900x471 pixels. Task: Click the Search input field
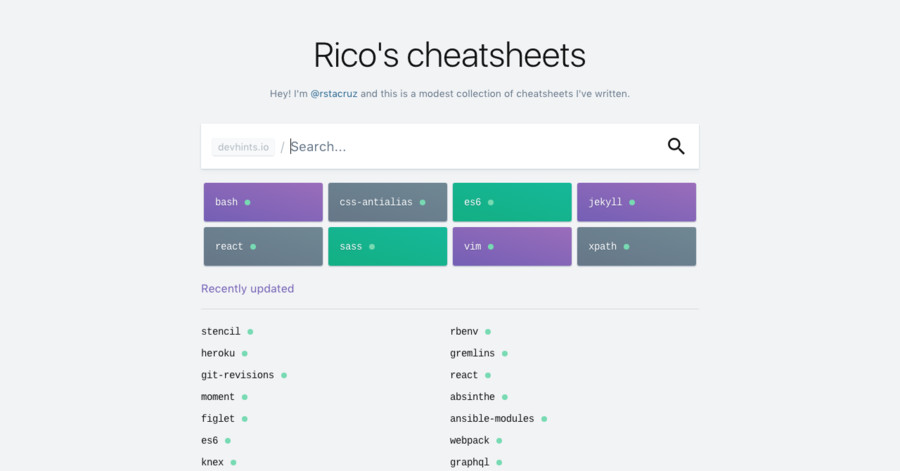click(x=470, y=146)
